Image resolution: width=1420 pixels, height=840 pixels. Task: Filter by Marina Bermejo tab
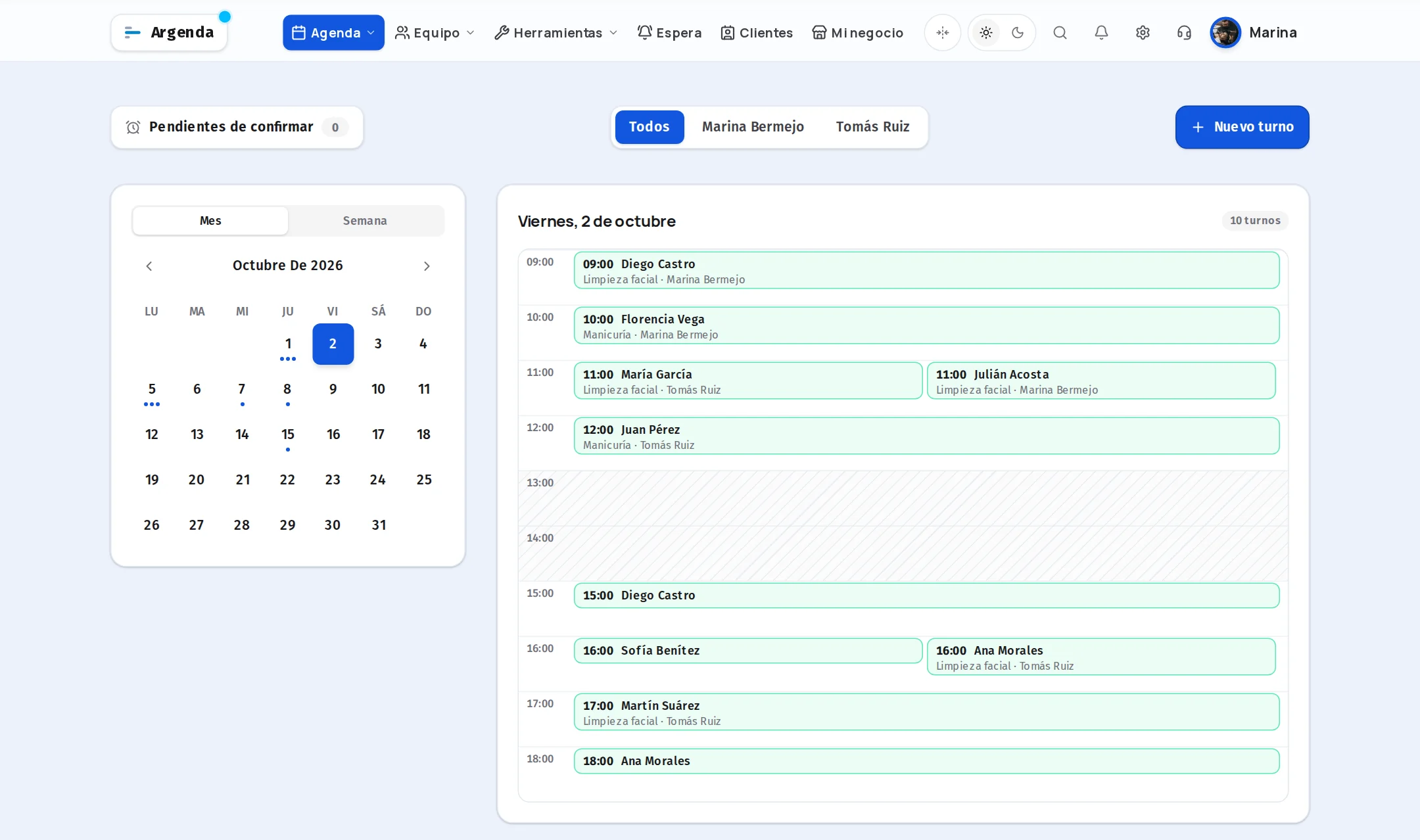click(753, 127)
